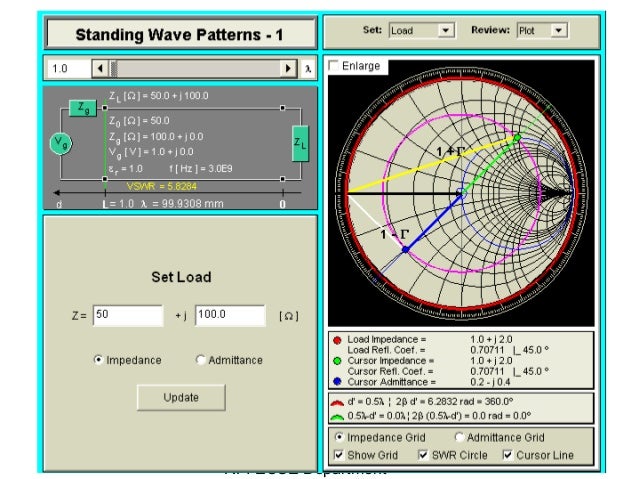Viewport: 638px width, 479px height.
Task: Toggle the Show Grid checkbox
Action: point(339,455)
